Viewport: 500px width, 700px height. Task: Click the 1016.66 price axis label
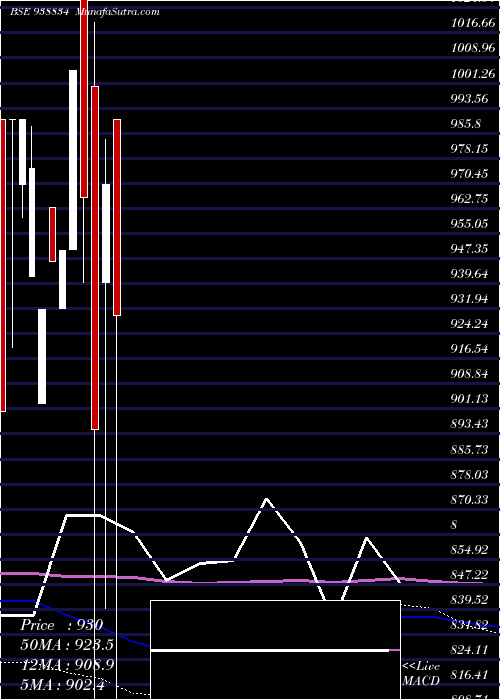(x=472, y=24)
